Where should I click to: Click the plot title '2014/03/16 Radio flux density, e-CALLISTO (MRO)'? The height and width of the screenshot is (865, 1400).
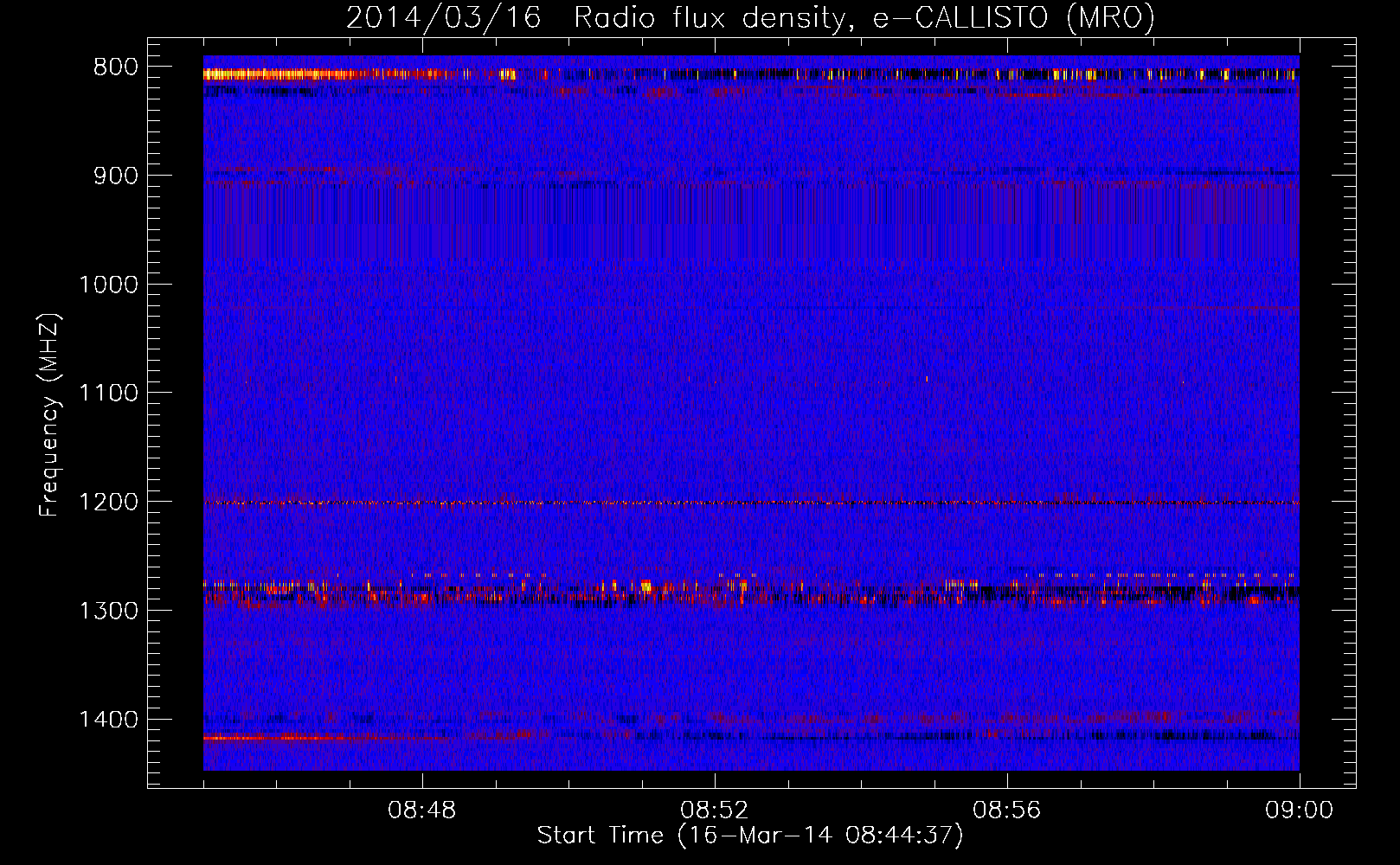[750, 17]
